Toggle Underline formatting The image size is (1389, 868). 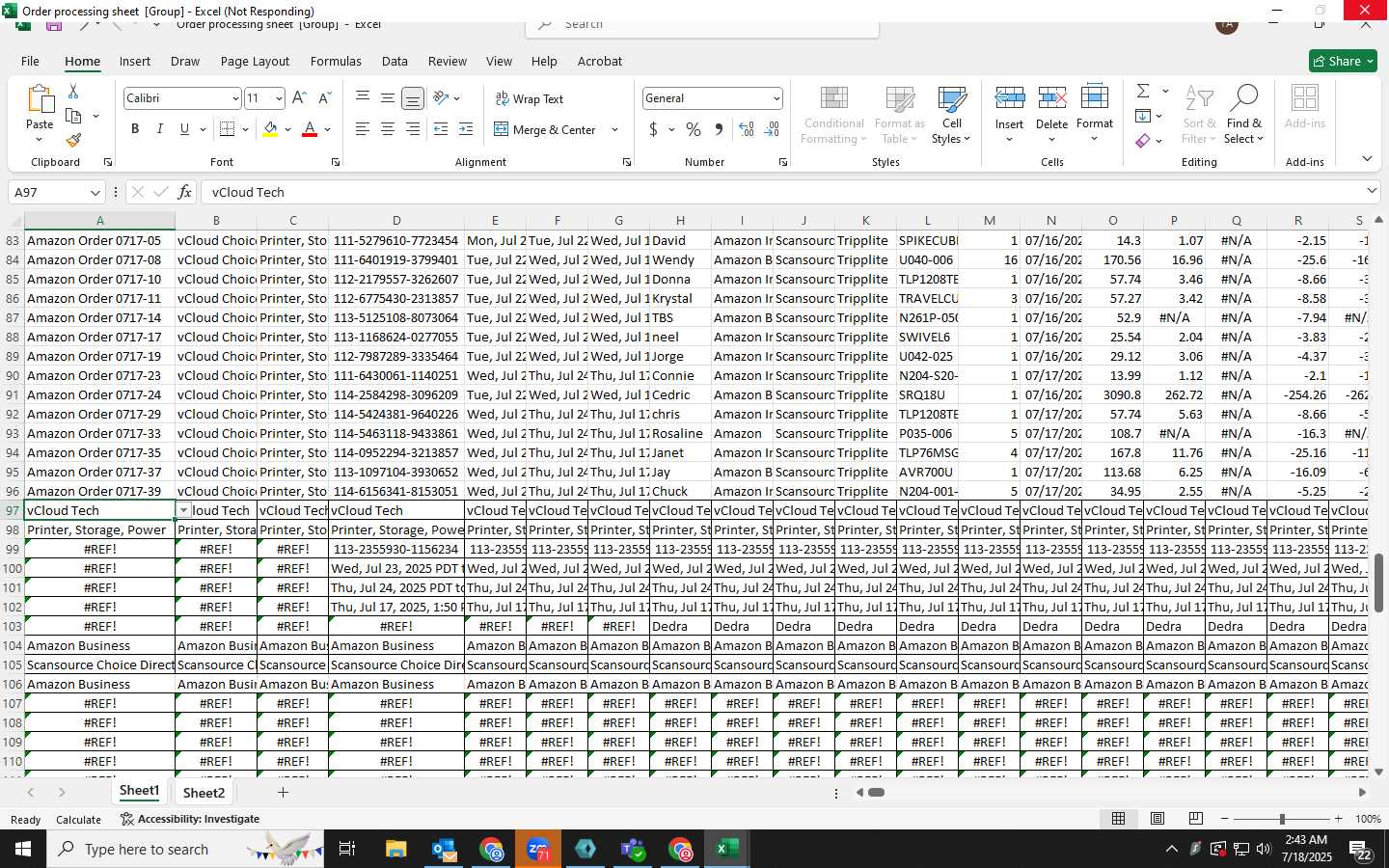[x=184, y=129]
